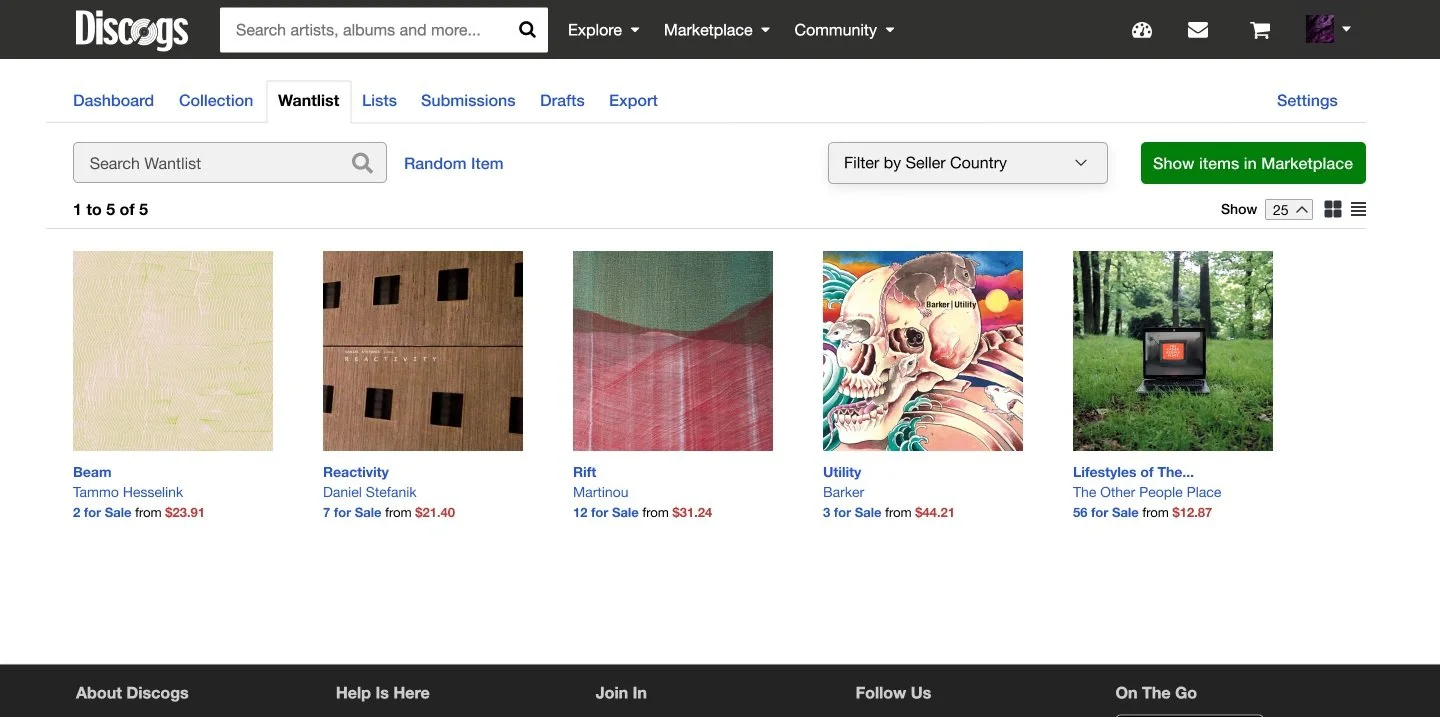Open the Reactivity album cover
This screenshot has width=1440, height=717.
(423, 351)
